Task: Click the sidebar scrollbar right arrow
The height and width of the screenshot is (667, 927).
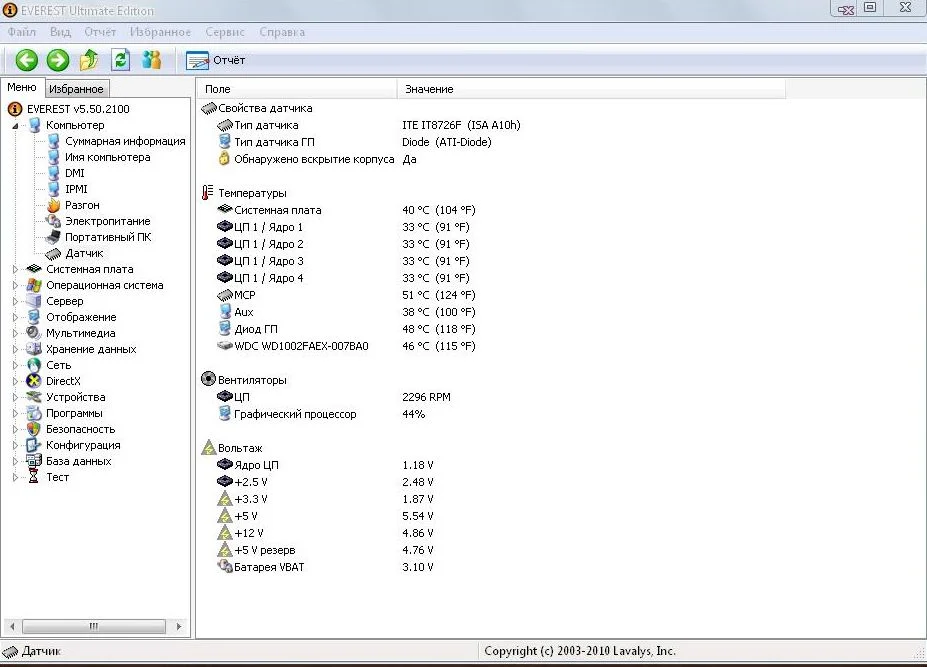Action: (x=179, y=626)
